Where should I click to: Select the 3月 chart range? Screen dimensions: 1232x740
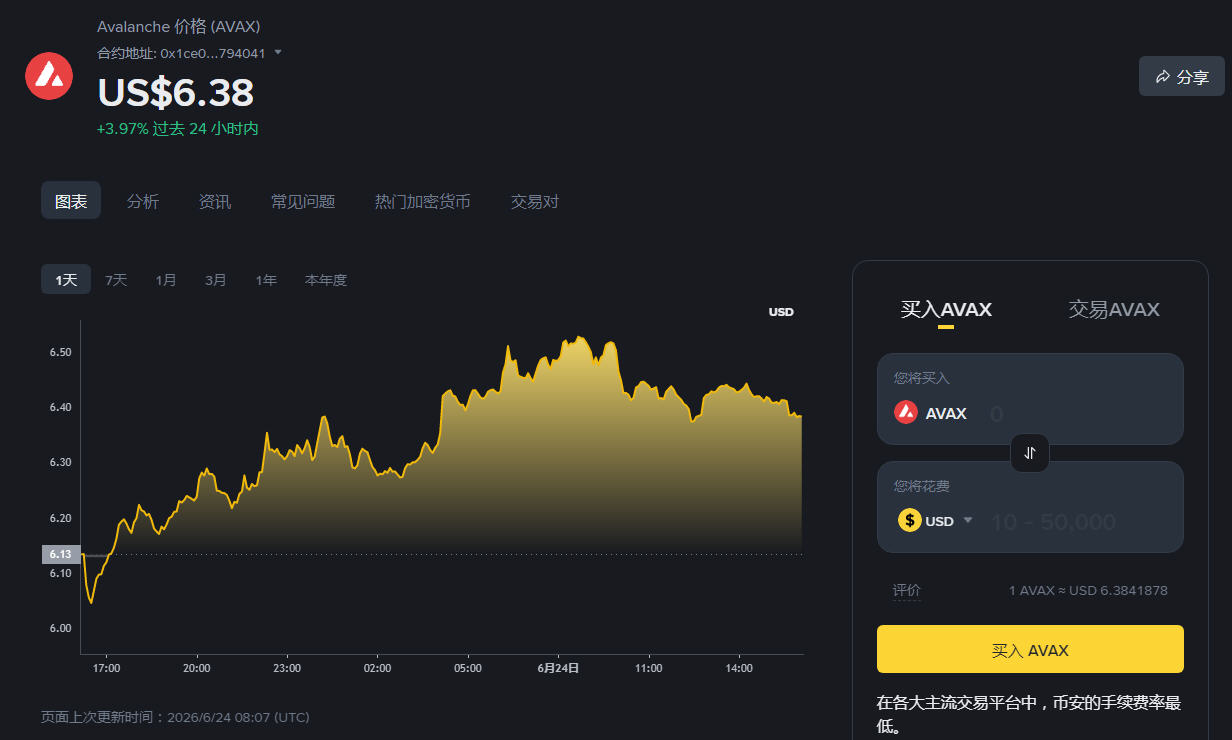(216, 280)
